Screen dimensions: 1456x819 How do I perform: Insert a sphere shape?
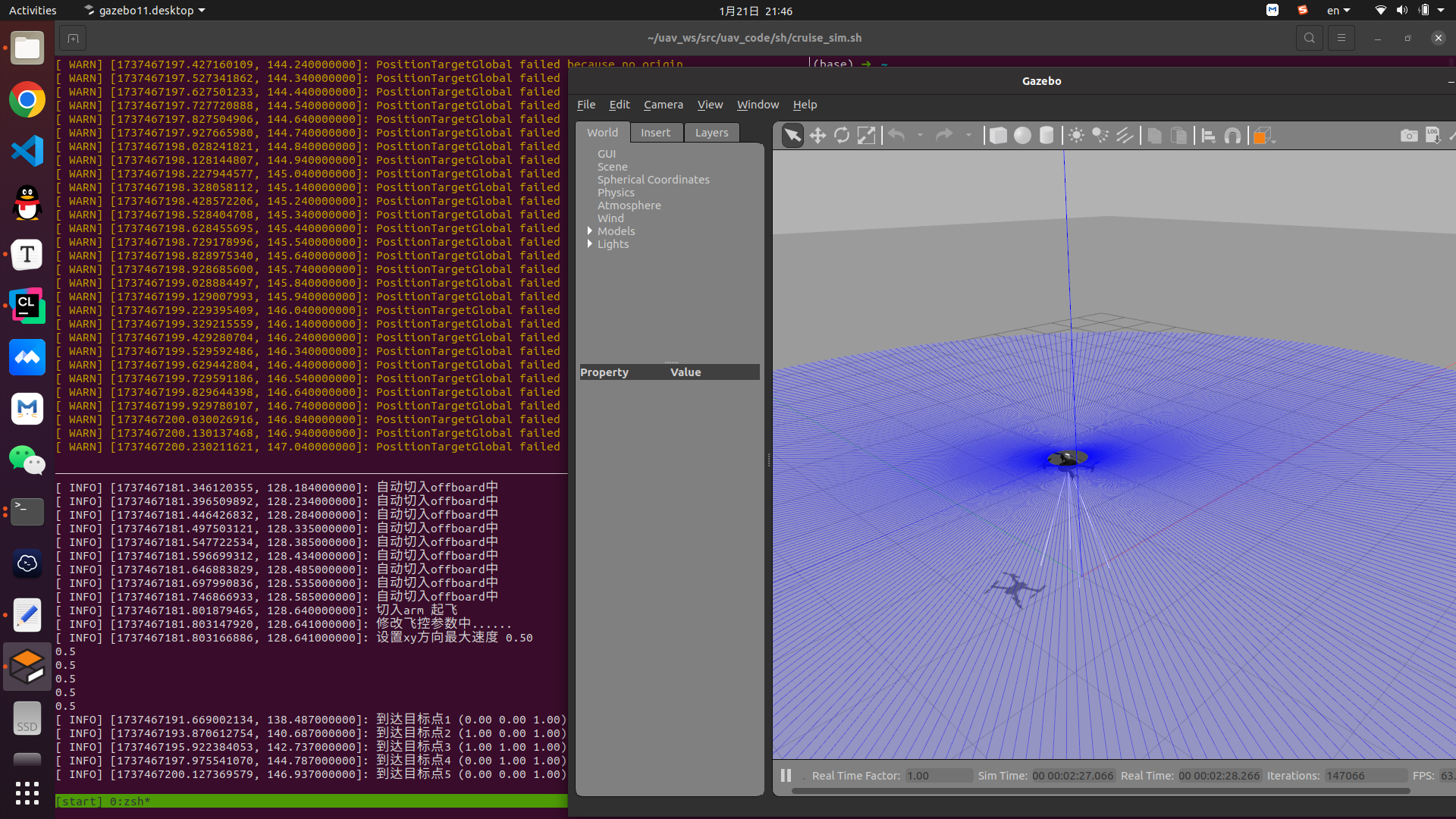(1022, 135)
